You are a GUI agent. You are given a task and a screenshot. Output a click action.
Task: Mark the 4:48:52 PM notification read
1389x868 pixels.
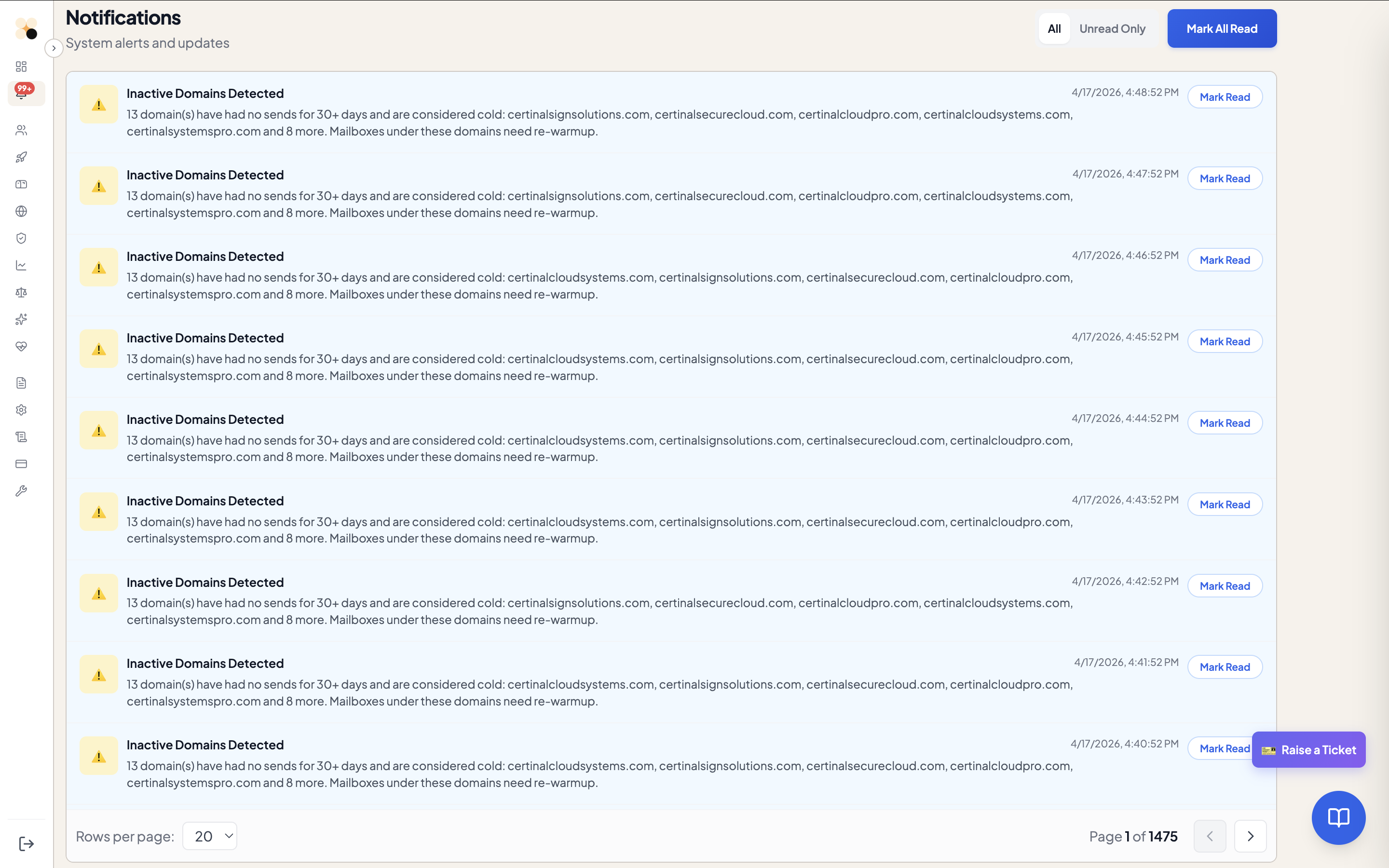(x=1224, y=97)
